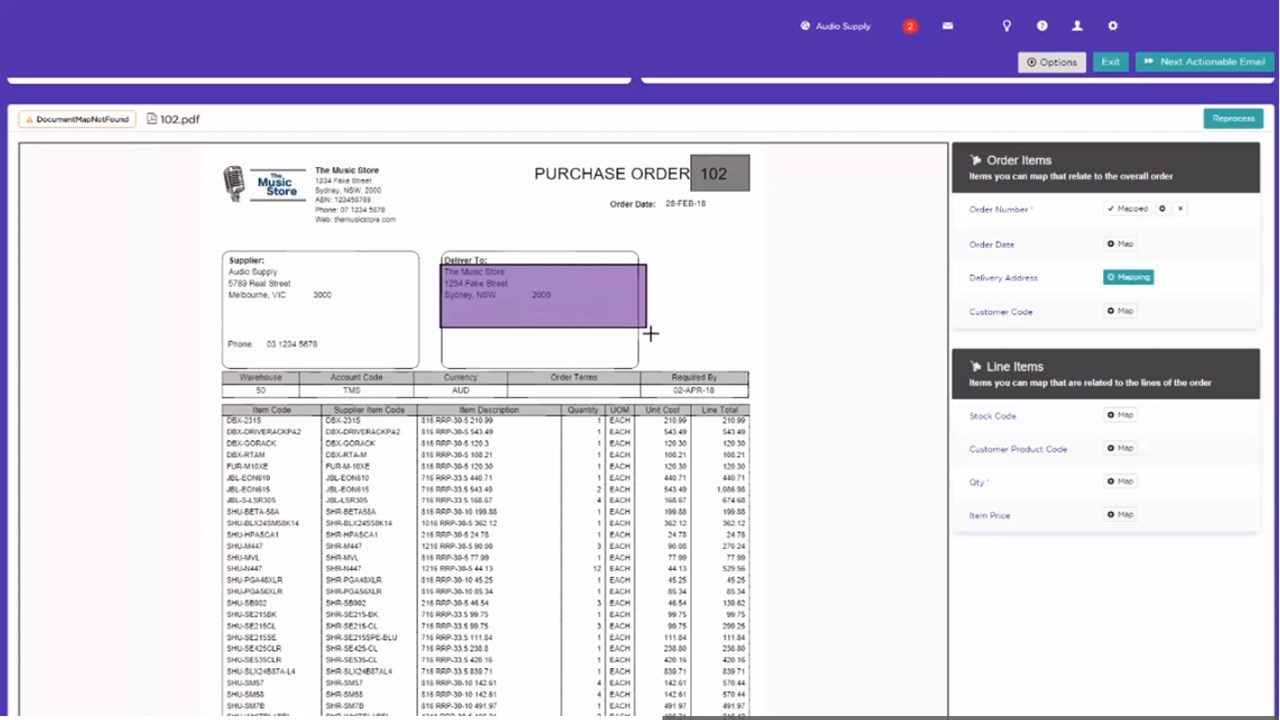1280x720 pixels.
Task: Click Map for Qty
Action: [1120, 481]
